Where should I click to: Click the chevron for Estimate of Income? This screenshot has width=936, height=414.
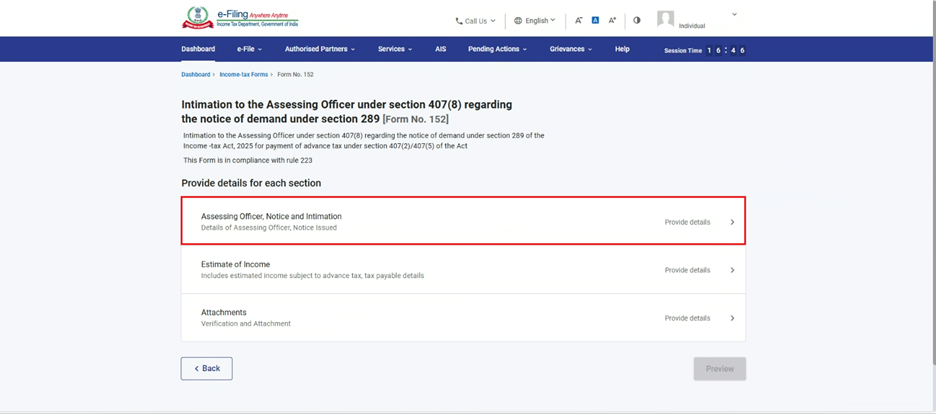coord(732,270)
